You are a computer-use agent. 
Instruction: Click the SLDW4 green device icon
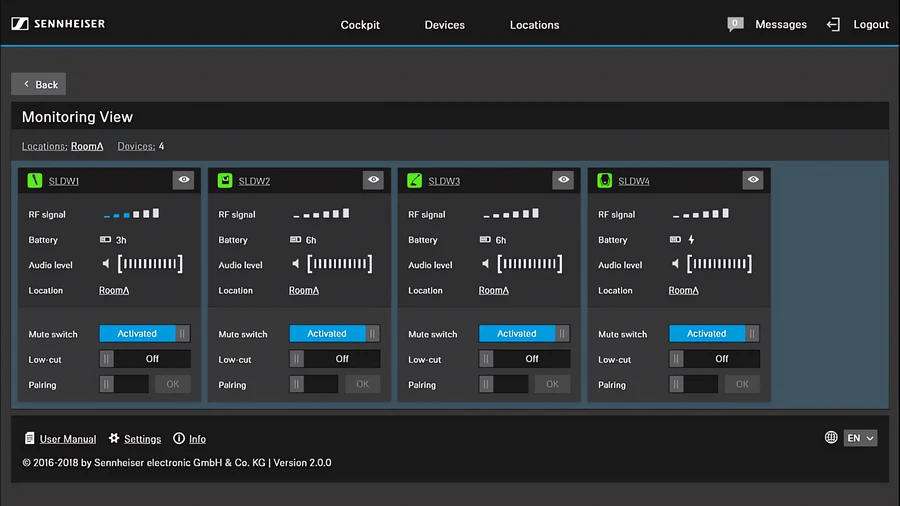(x=604, y=180)
